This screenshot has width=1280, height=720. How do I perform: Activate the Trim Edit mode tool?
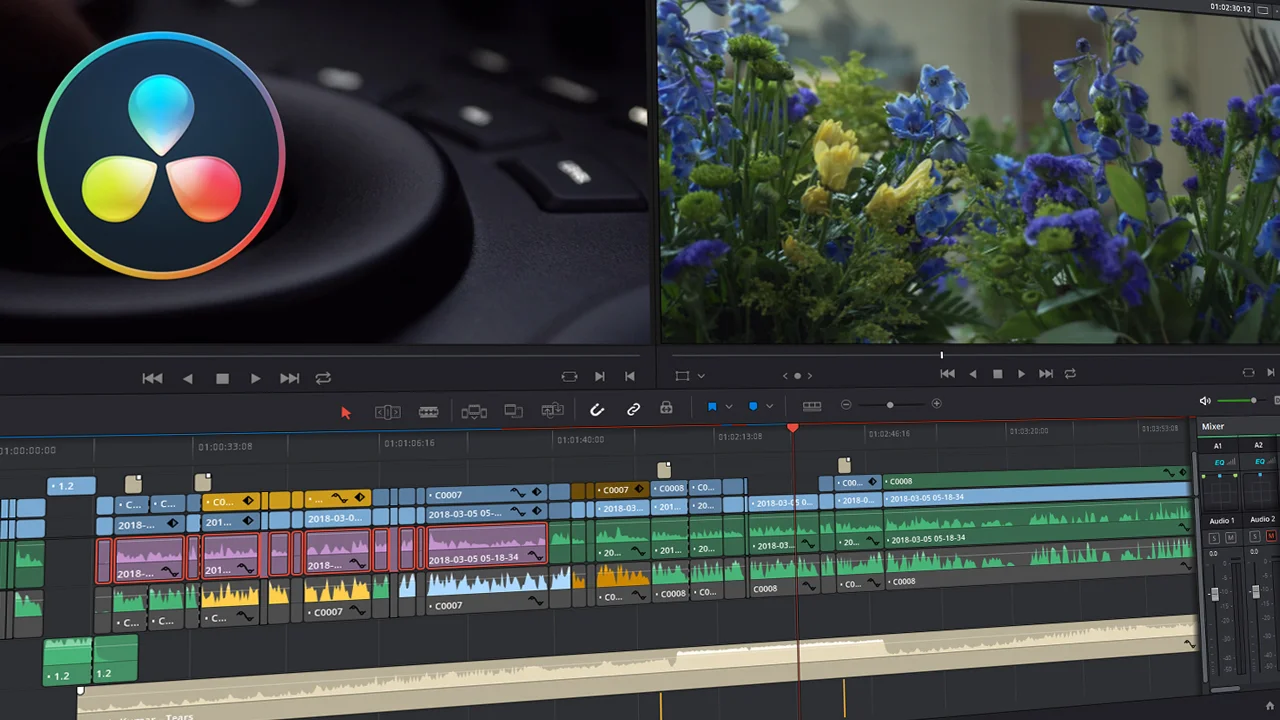tap(388, 411)
